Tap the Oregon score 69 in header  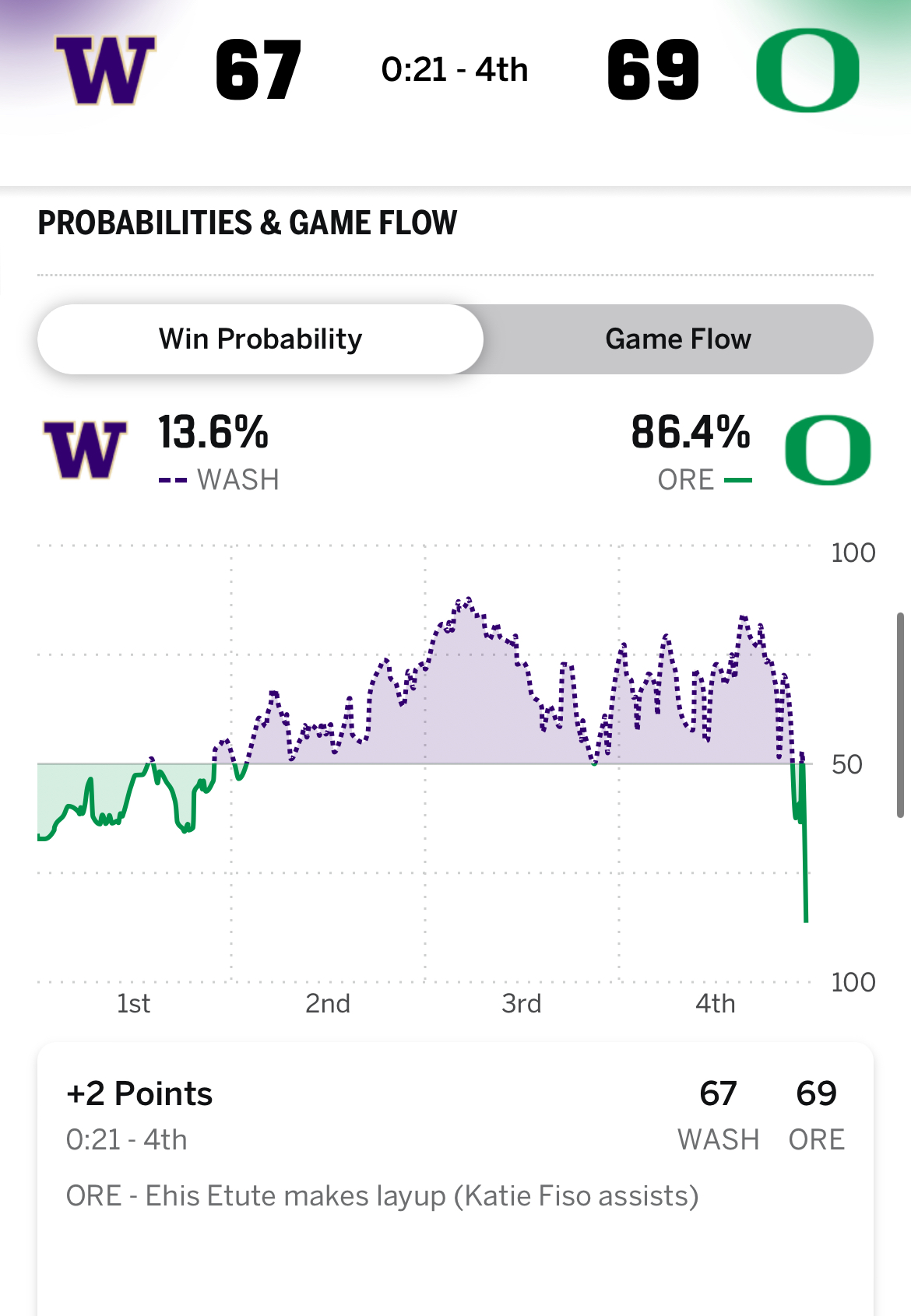pyautogui.click(x=652, y=71)
